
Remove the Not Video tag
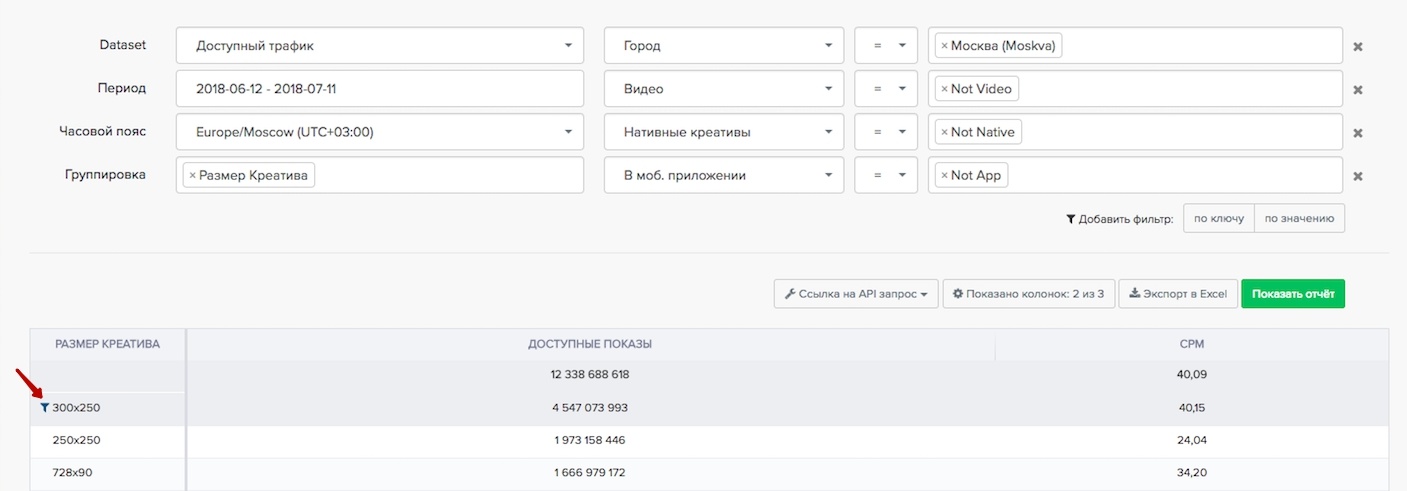(x=944, y=89)
